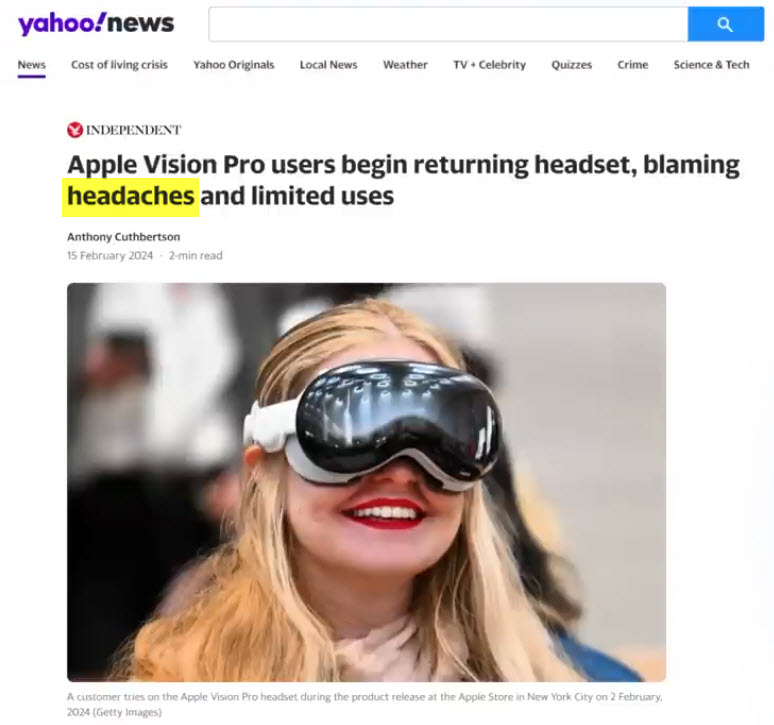This screenshot has height=725, width=774.
Task: Go to Yahoo Originals section
Action: click(x=234, y=65)
